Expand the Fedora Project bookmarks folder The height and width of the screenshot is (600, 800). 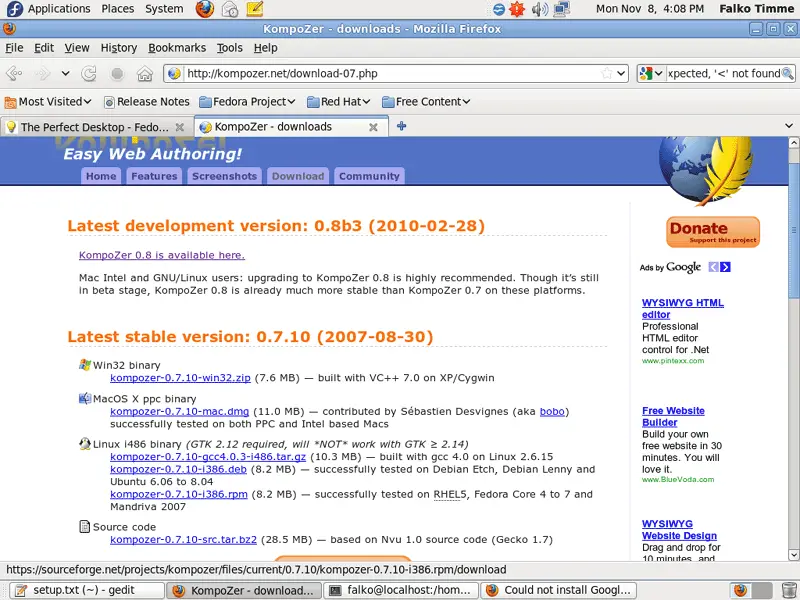[247, 102]
